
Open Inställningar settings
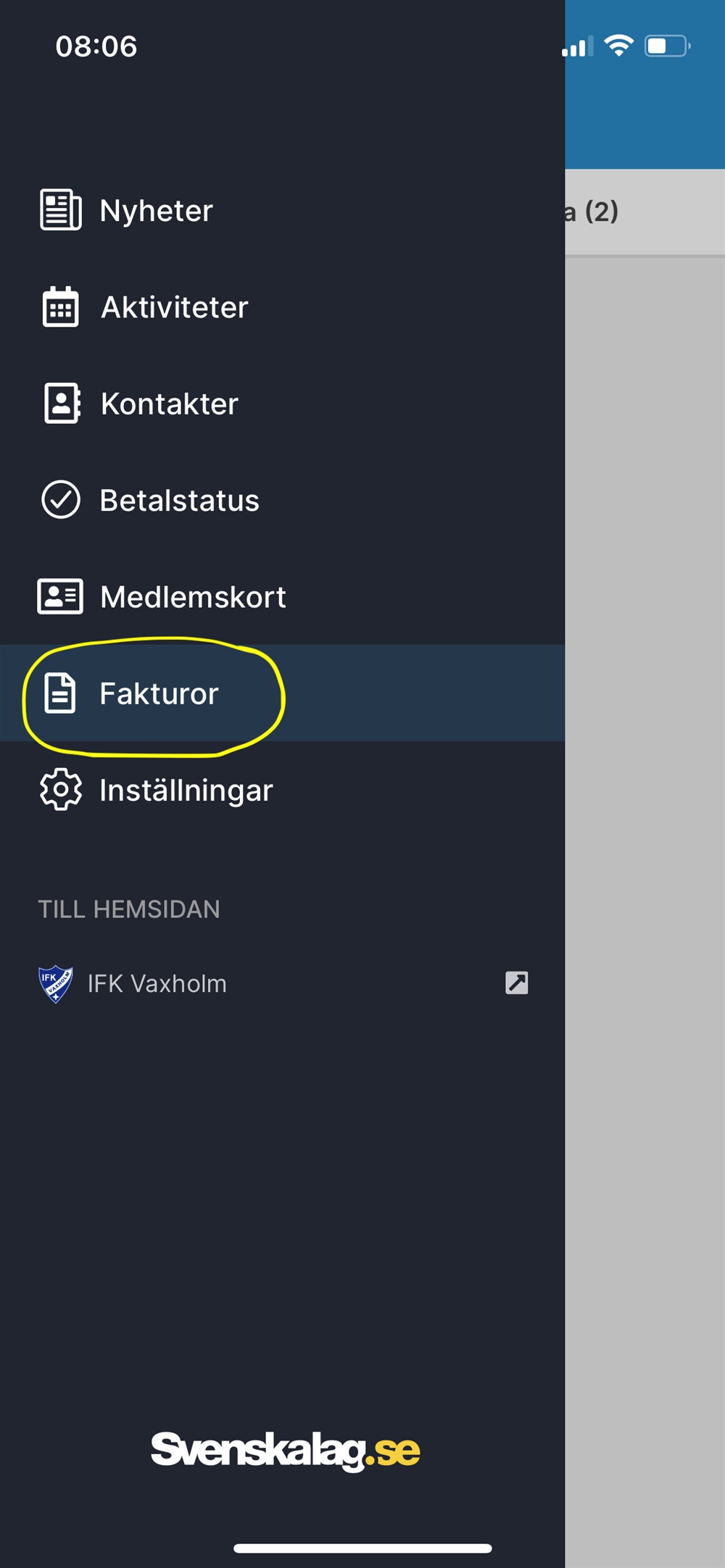tap(283, 789)
